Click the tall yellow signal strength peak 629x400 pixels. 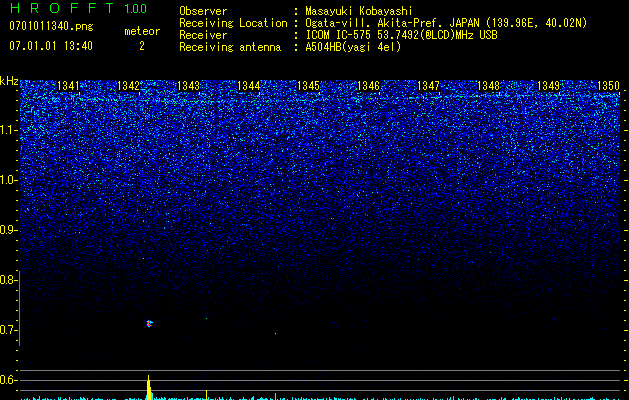(x=149, y=388)
